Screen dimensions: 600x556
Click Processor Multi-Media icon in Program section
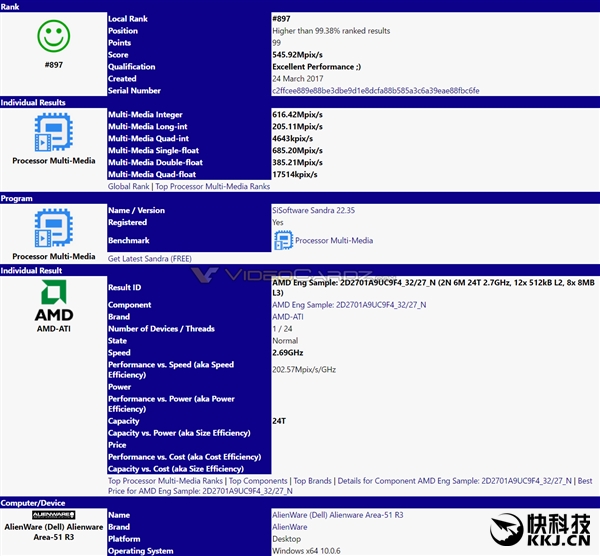(x=54, y=228)
